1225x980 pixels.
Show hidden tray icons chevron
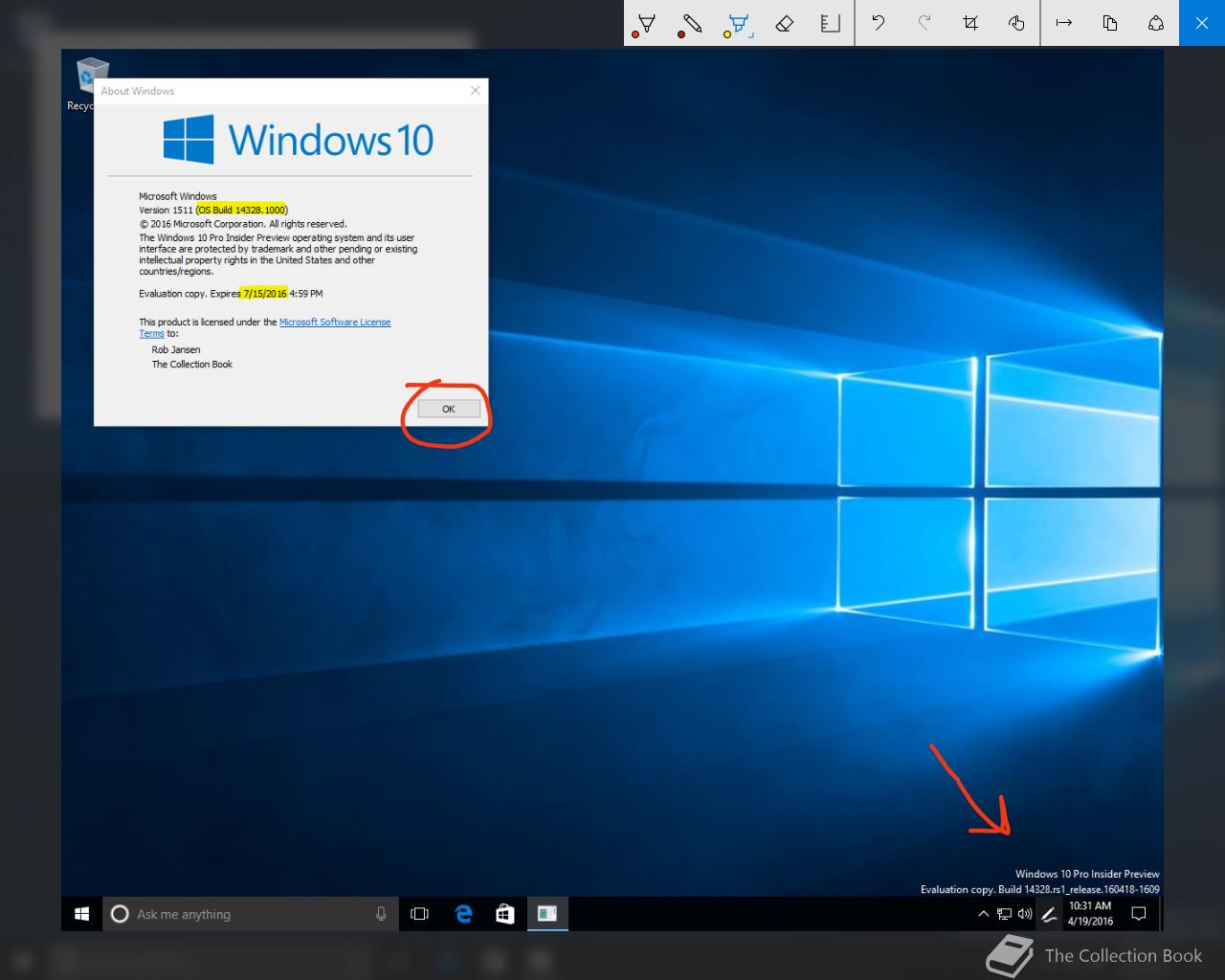[x=983, y=914]
